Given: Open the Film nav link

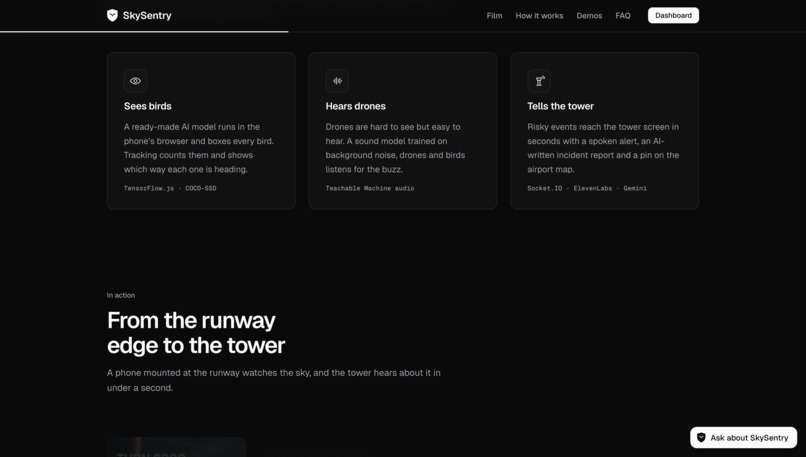Looking at the screenshot, I should 494,15.
